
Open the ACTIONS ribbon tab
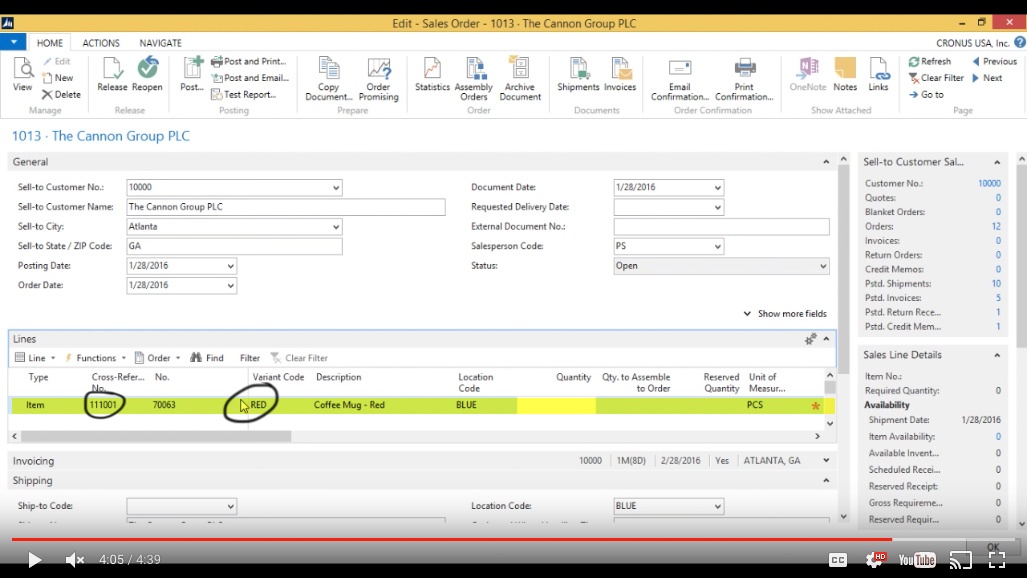101,43
